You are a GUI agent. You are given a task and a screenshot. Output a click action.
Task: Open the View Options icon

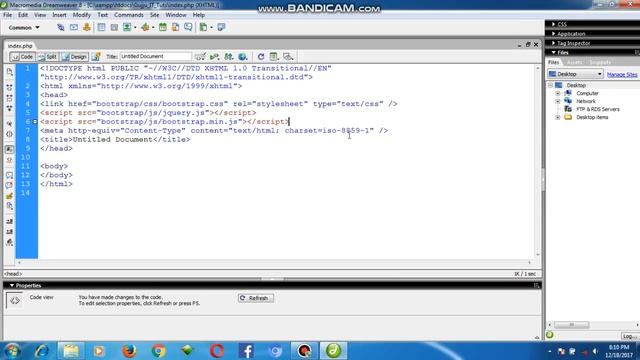pos(274,57)
